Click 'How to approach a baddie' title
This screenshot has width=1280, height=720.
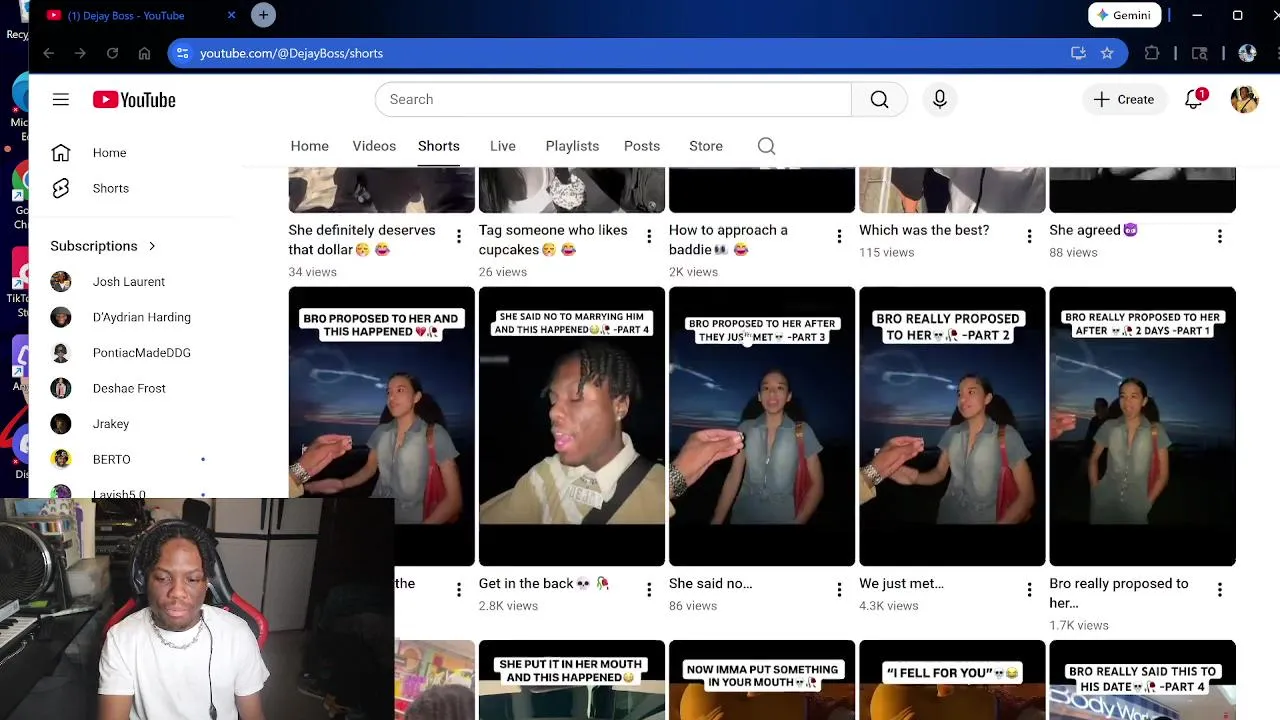tap(728, 240)
